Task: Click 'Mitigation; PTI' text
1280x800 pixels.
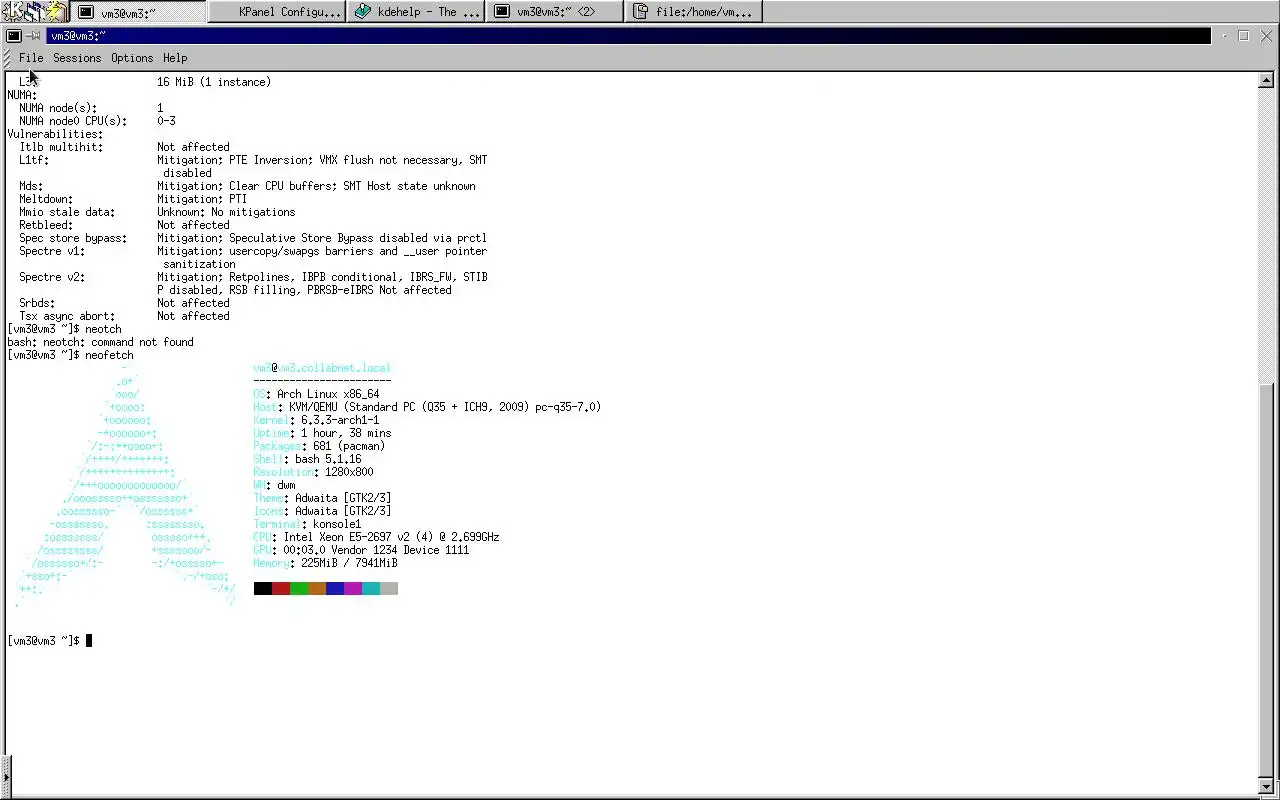Action: click(202, 199)
